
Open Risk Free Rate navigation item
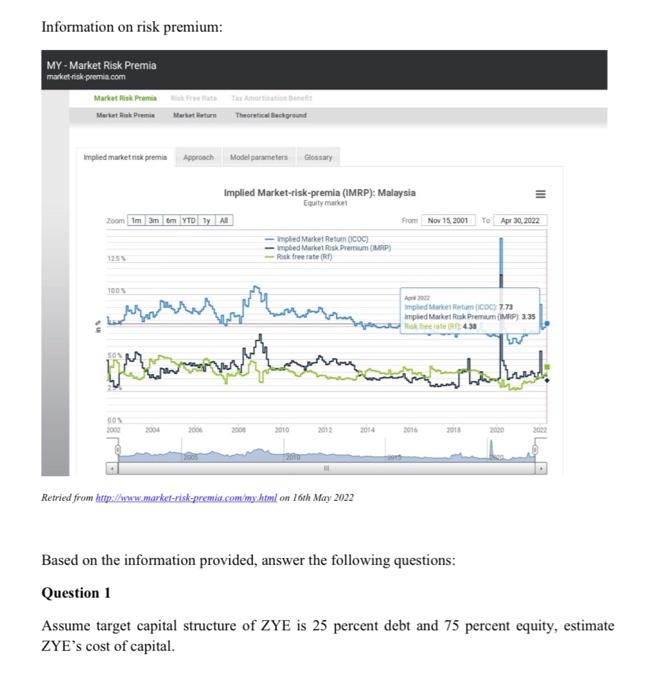pyautogui.click(x=194, y=98)
